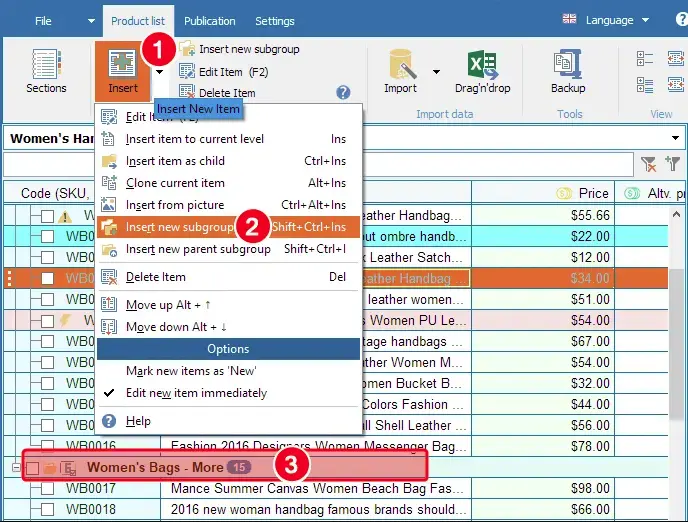Click the Clone current item icon
The image size is (688, 522).
pos(109,182)
